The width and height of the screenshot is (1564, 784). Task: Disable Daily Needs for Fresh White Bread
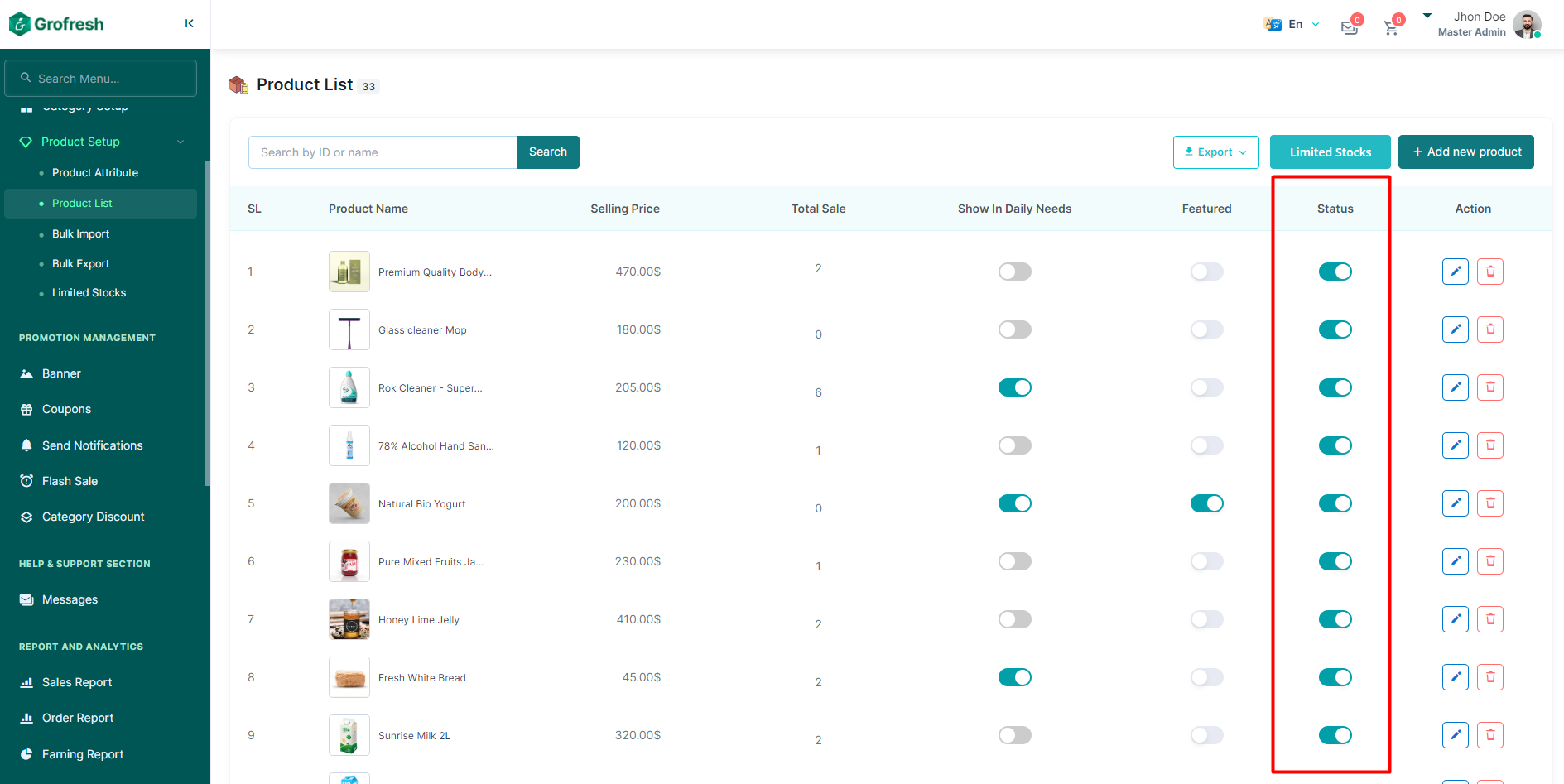click(1015, 677)
